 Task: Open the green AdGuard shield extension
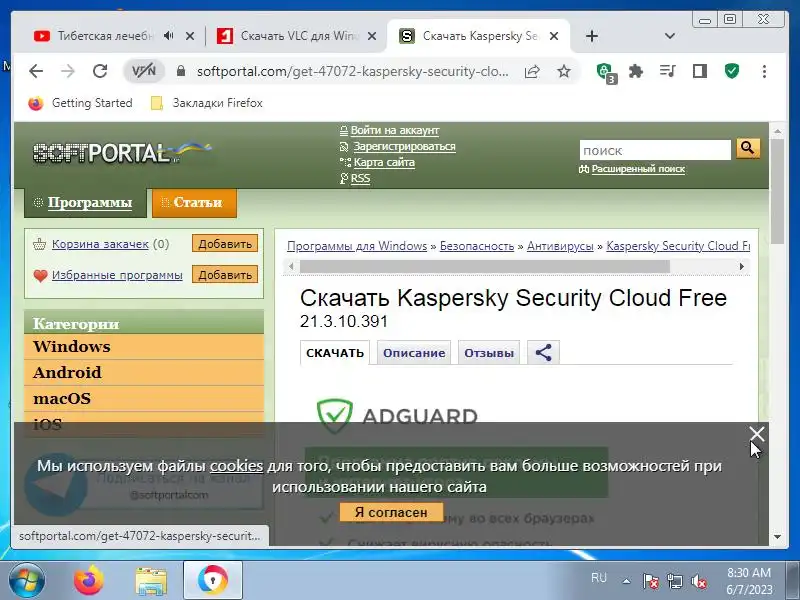732,71
